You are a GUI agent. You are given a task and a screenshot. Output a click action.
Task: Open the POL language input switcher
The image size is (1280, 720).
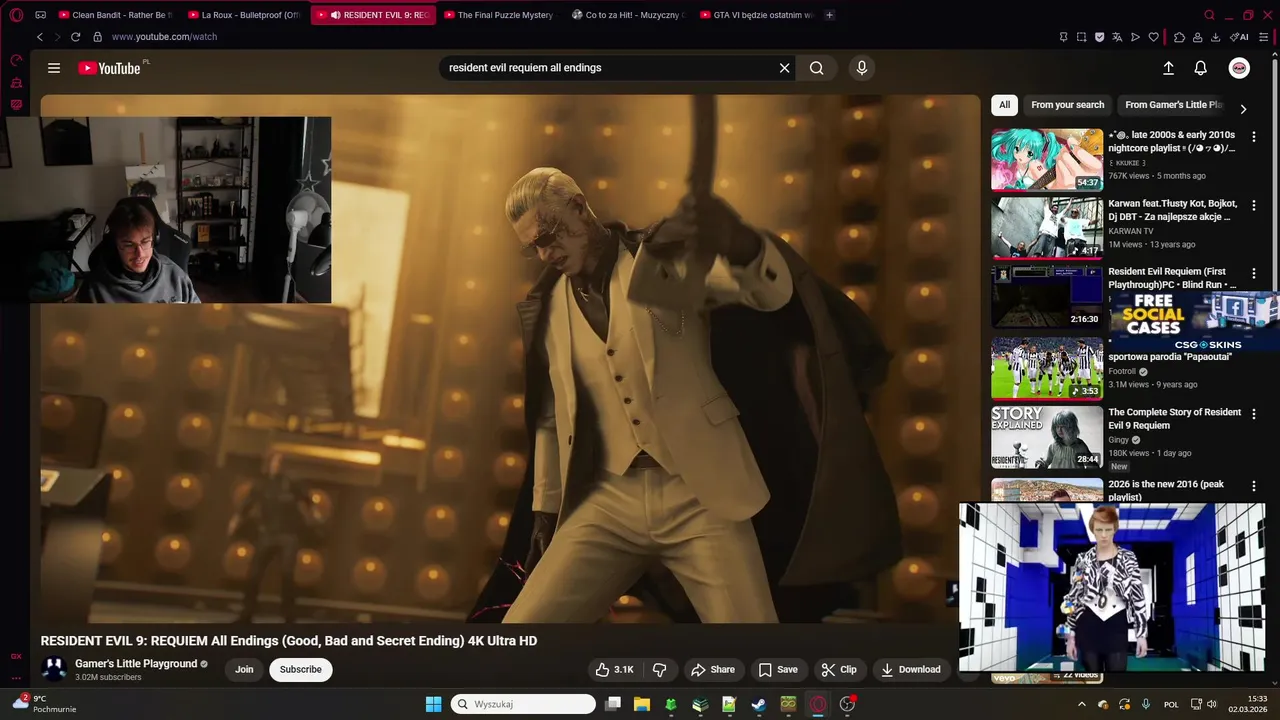pos(1171,704)
